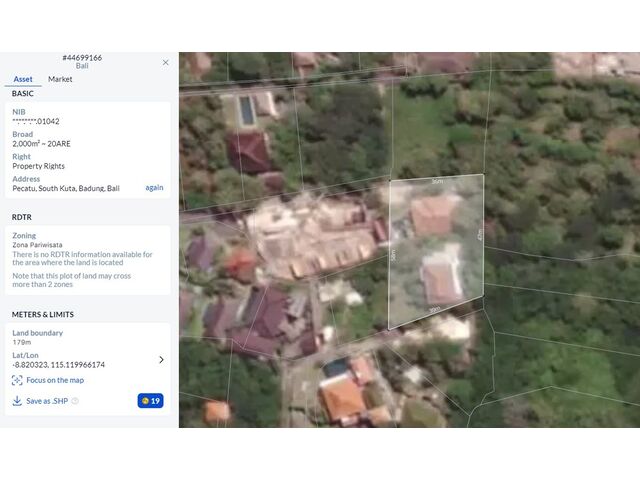Viewport: 640px width, 480px height.
Task: Click the Property Rights text
Action: 38,166
